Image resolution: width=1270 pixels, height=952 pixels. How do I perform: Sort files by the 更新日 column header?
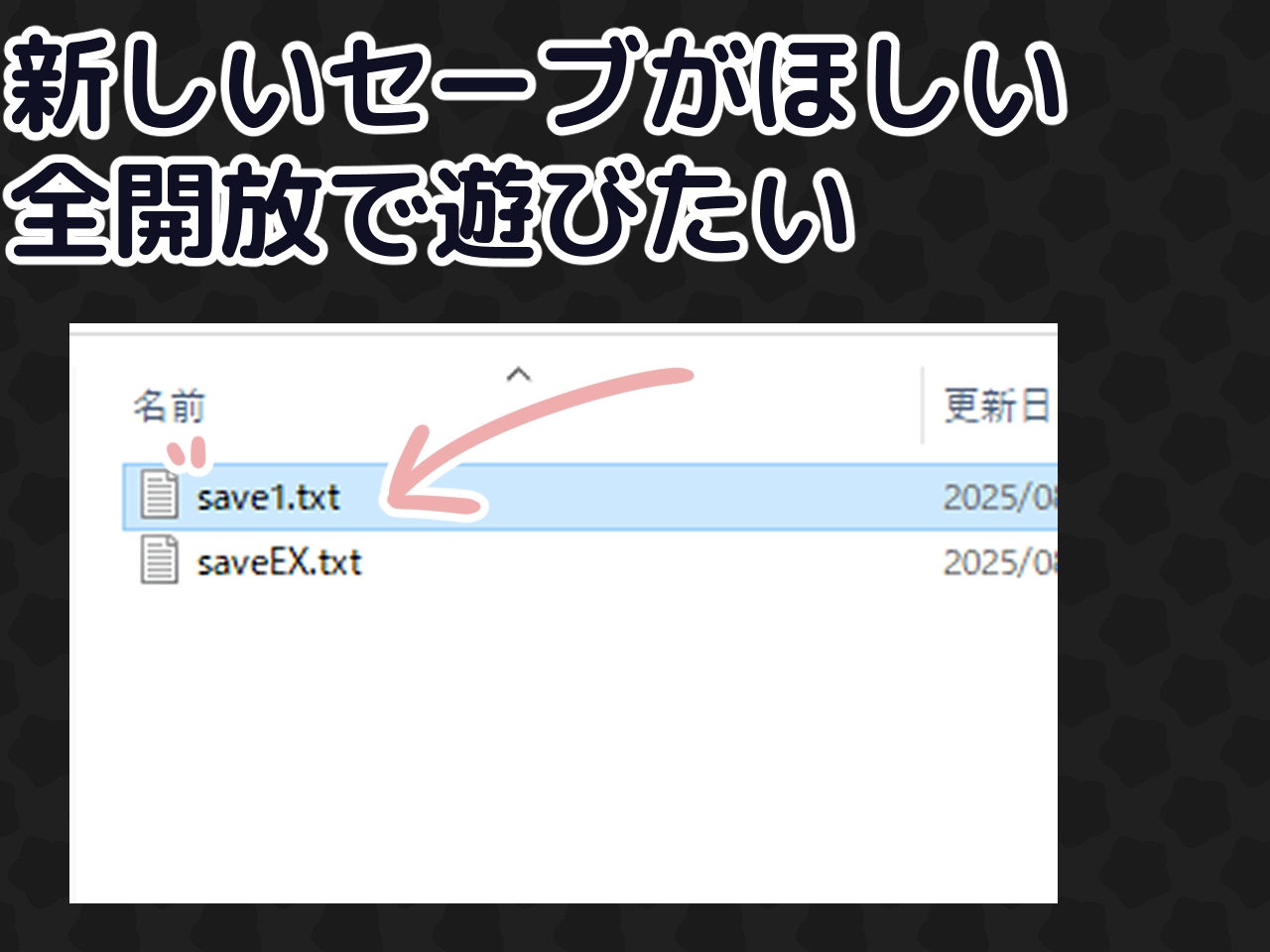(x=998, y=406)
